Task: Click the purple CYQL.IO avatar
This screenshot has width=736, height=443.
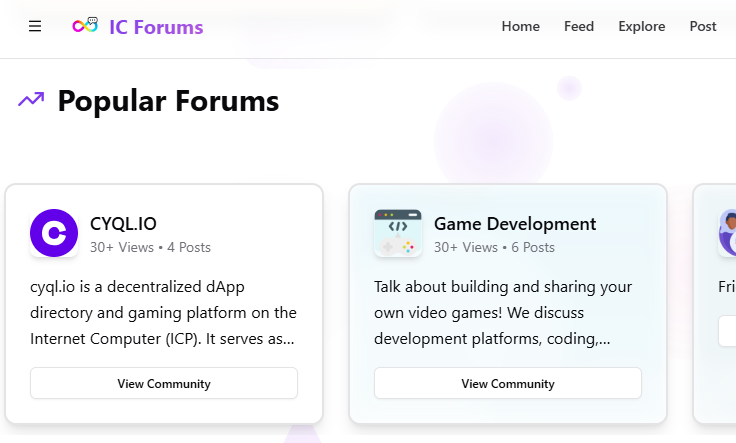Action: tap(54, 233)
